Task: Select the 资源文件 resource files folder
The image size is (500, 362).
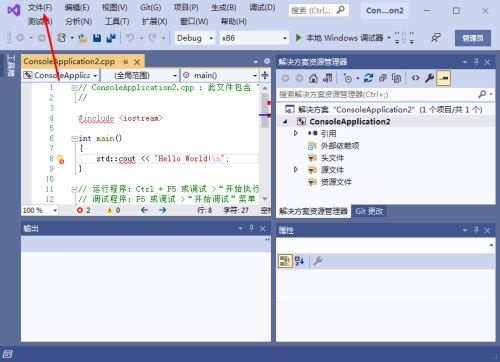Action: tap(330, 182)
